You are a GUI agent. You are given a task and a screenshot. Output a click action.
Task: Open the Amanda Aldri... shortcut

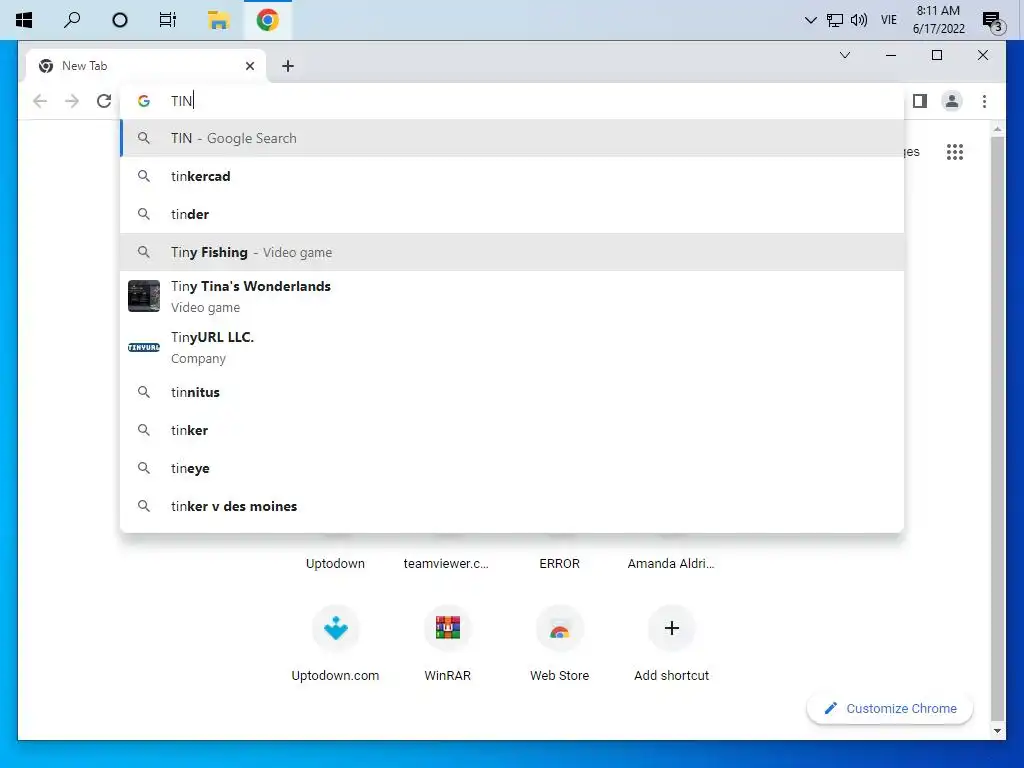(x=671, y=564)
